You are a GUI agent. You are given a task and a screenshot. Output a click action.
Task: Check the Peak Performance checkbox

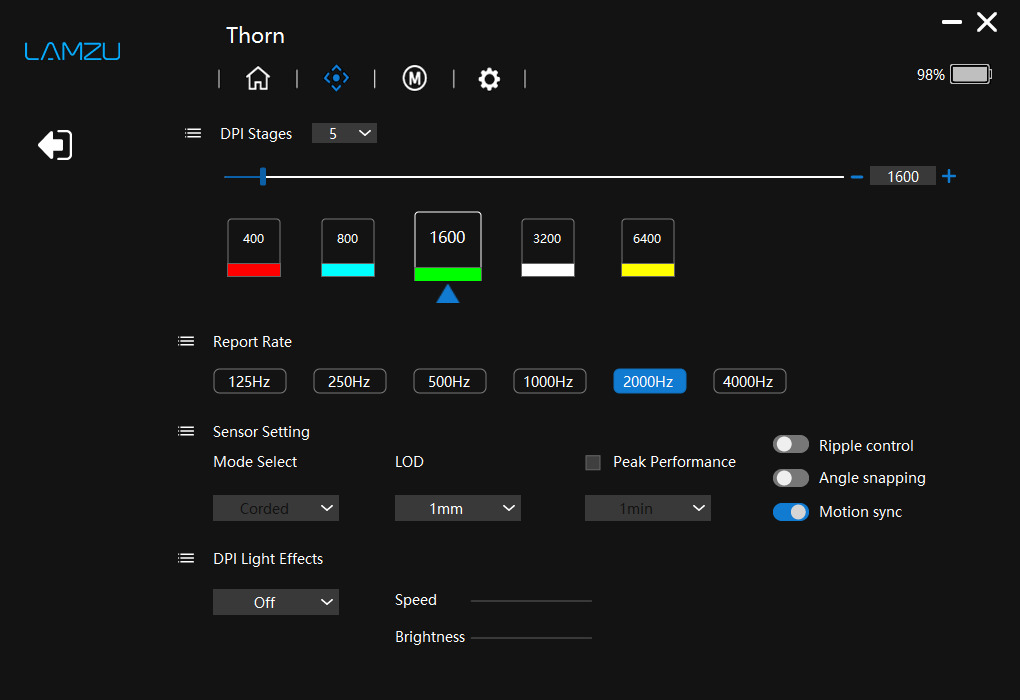pyautogui.click(x=593, y=463)
